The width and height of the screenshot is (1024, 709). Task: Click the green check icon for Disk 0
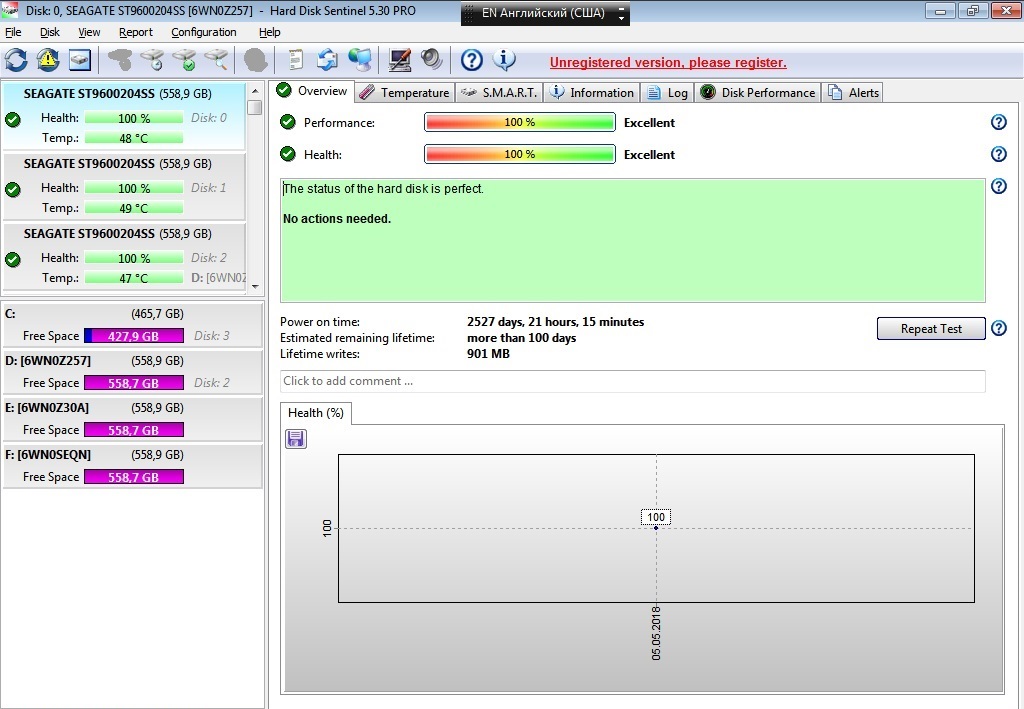[x=12, y=119]
